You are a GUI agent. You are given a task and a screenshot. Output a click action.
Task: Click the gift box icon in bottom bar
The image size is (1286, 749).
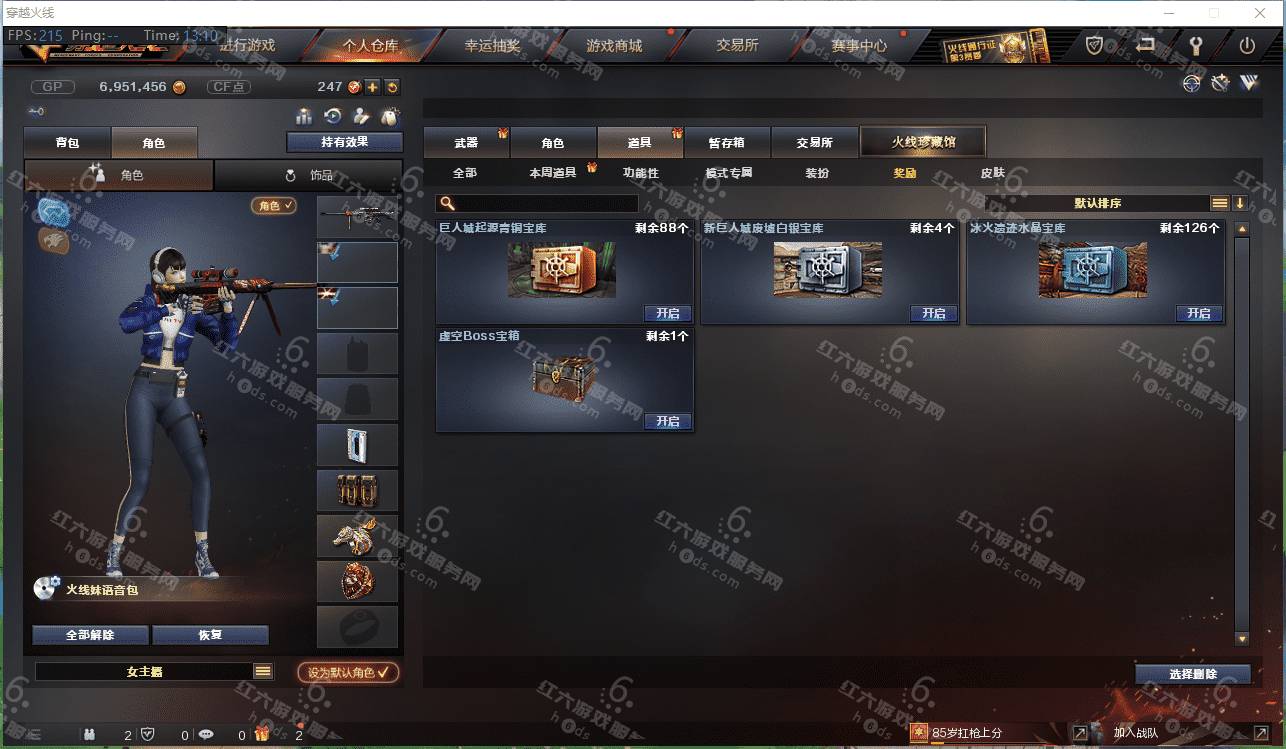[x=261, y=734]
